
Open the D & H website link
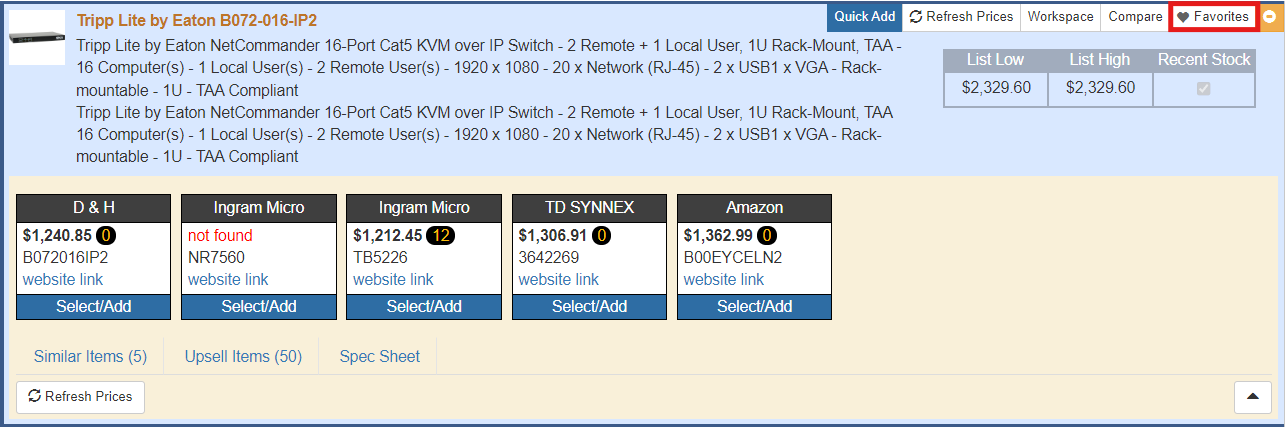click(63, 279)
